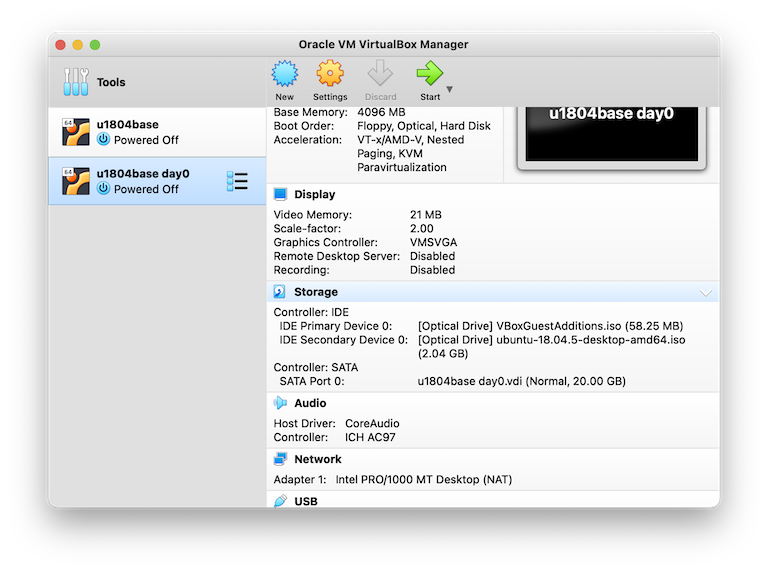
Task: Click u1804base day0 Powered Off status icon
Action: pos(103,188)
